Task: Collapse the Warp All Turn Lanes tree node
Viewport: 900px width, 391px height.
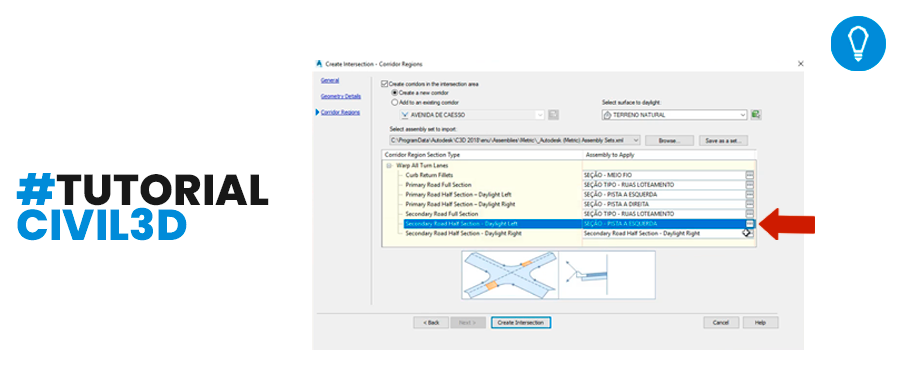Action: point(389,165)
